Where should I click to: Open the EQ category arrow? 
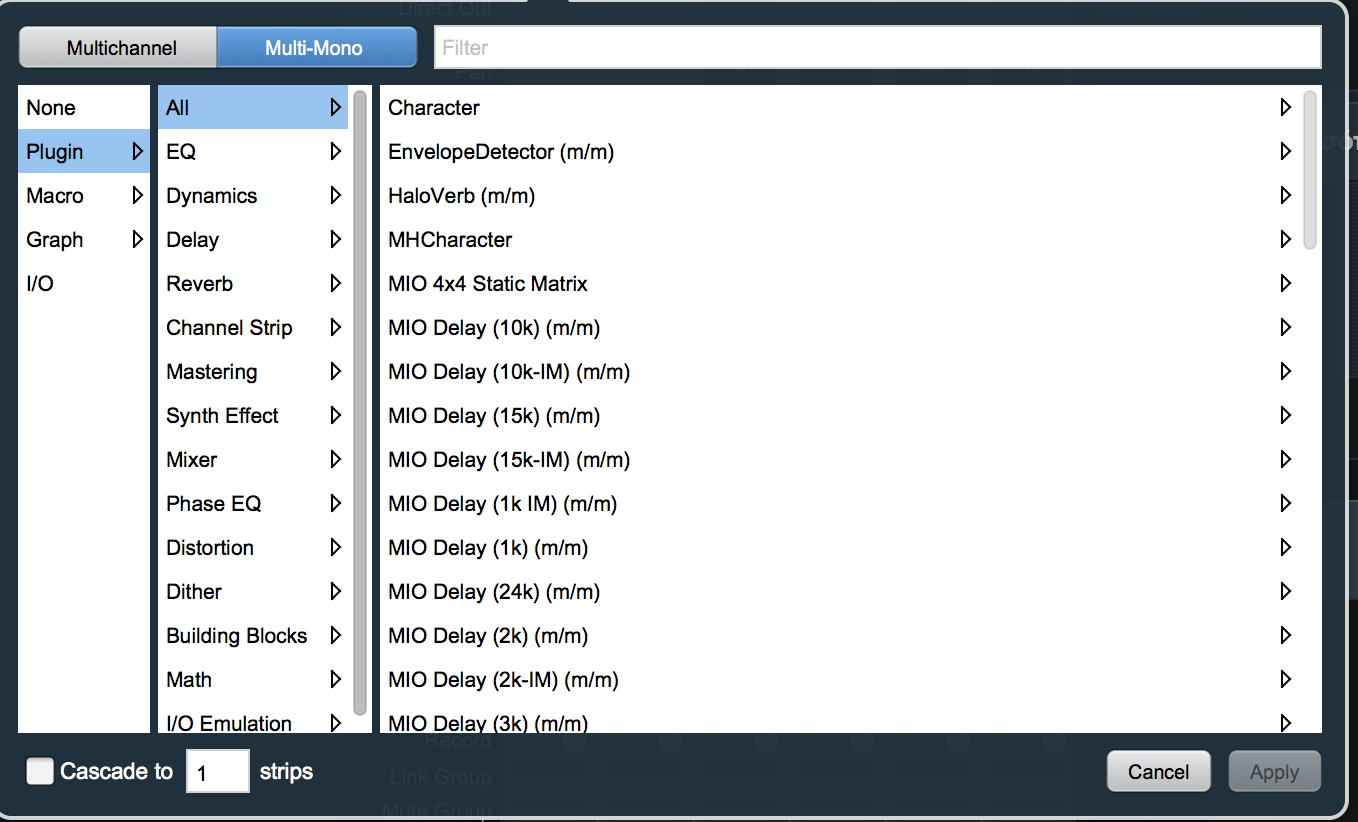point(336,152)
